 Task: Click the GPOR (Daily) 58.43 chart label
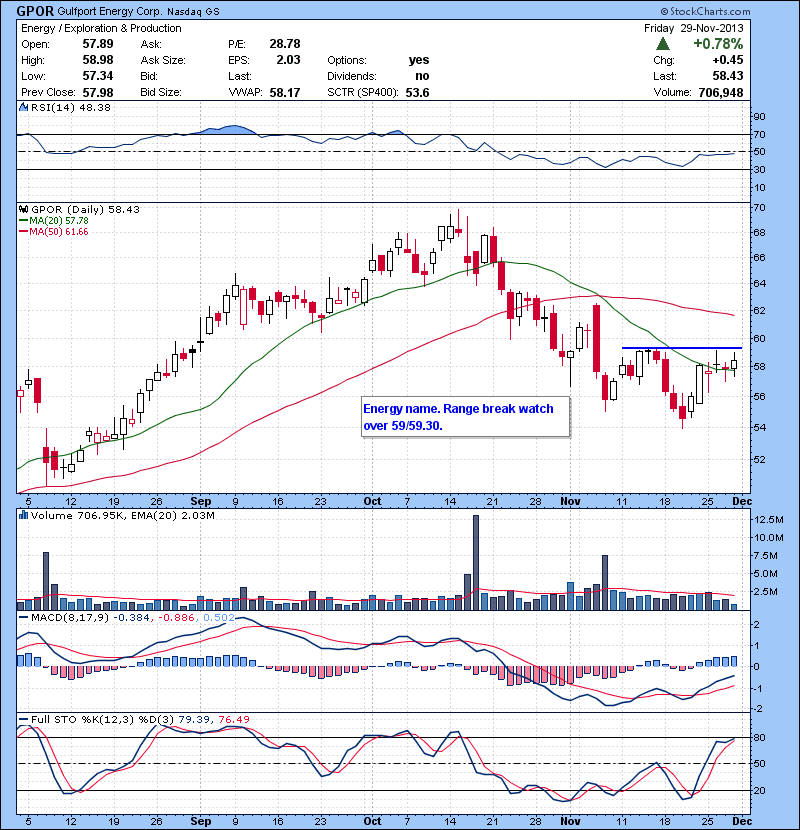(85, 210)
